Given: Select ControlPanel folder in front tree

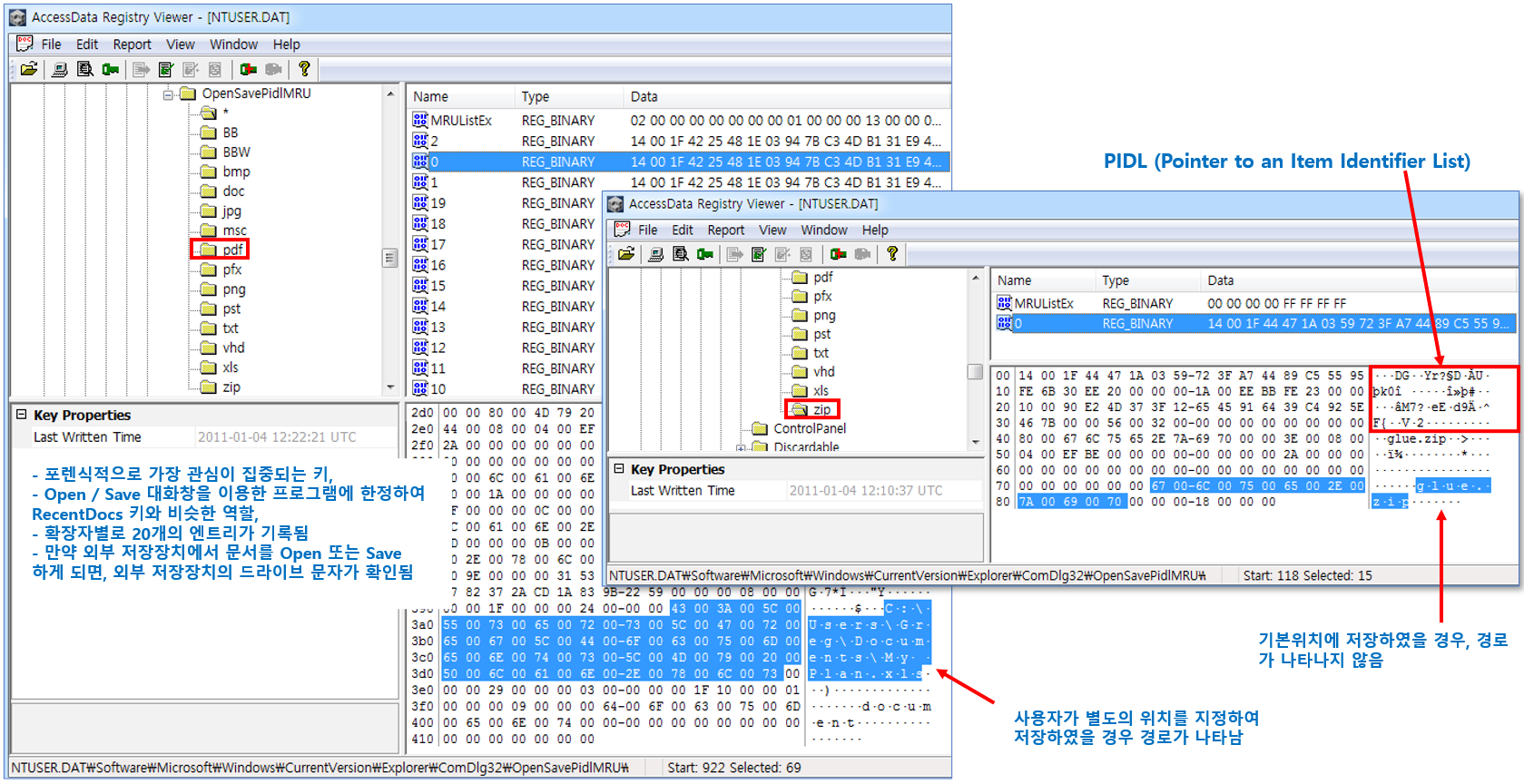Looking at the screenshot, I should pos(799,428).
